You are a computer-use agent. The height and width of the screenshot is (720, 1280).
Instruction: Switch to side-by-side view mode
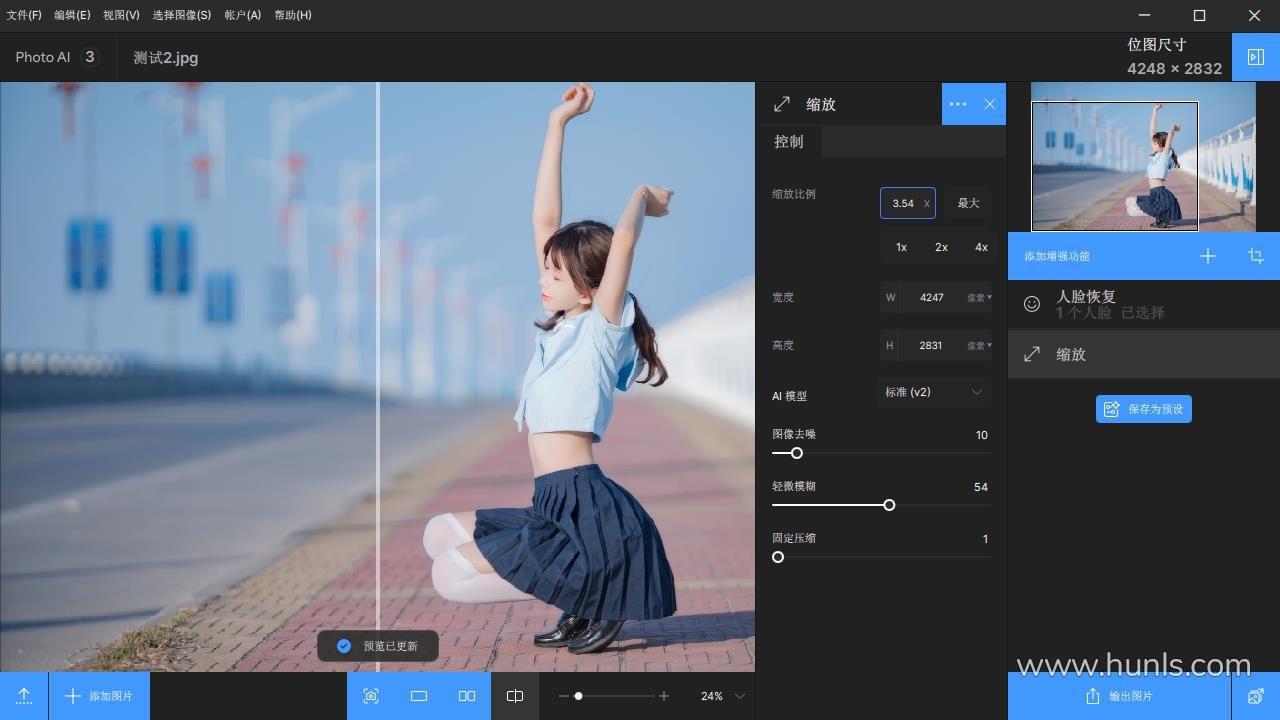[467, 696]
